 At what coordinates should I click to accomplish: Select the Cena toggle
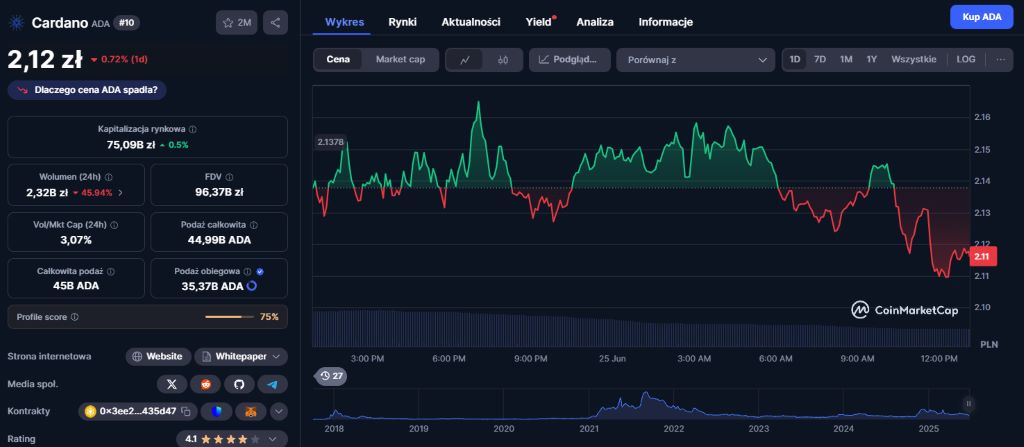click(x=338, y=59)
